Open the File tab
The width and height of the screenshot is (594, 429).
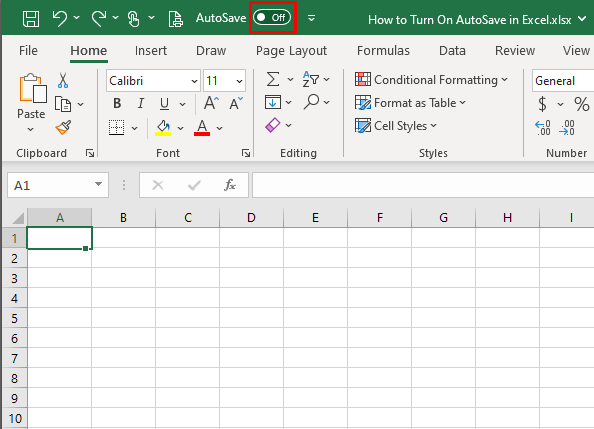[28, 50]
